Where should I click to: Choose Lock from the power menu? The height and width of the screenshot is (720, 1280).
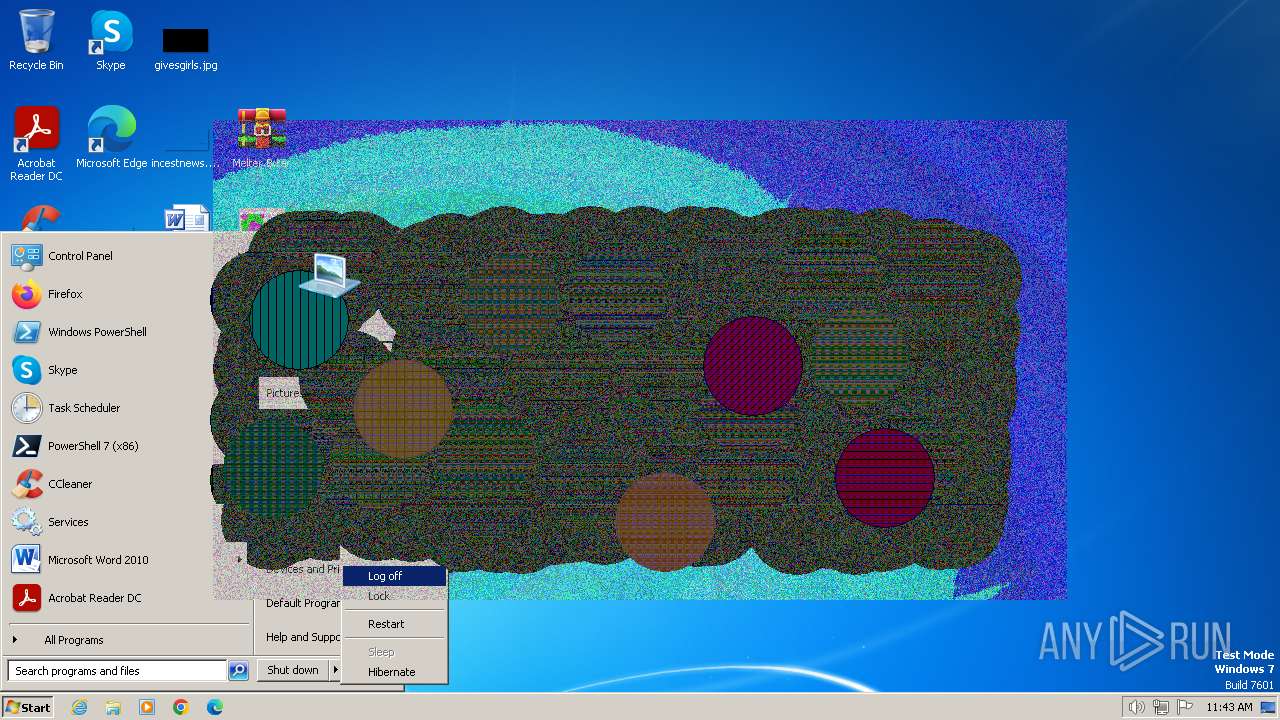[x=394, y=596]
